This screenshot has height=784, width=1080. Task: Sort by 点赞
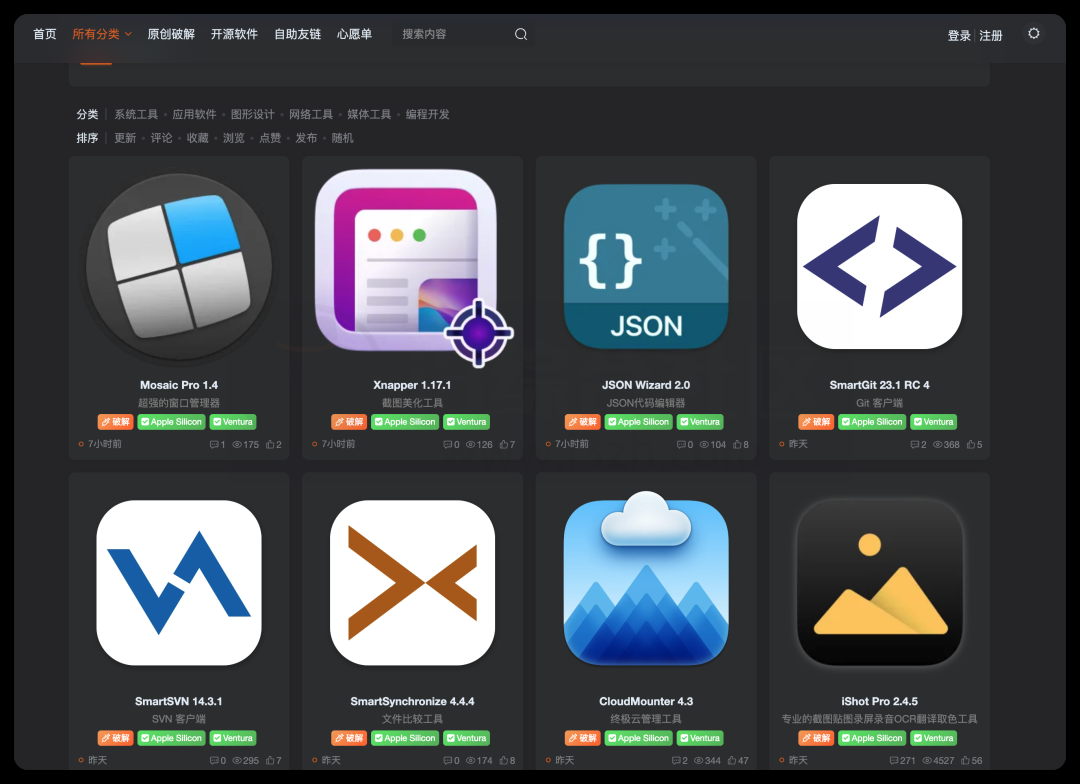coord(270,138)
